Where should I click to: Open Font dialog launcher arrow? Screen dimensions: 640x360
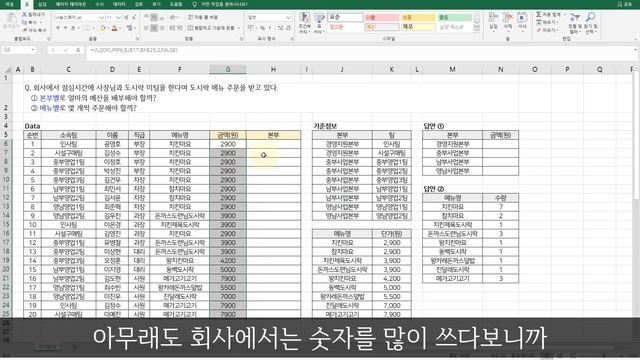(137, 39)
